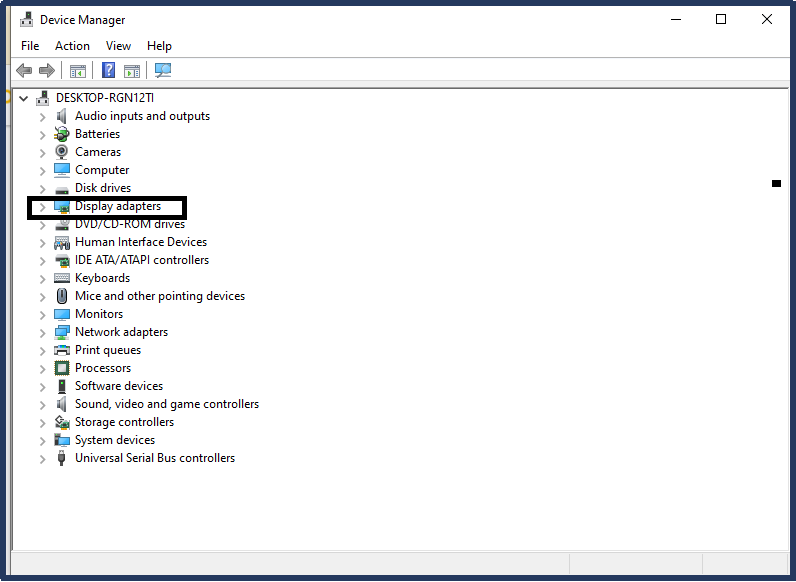Screen dimensions: 796x582
Task: Maximize the Device Manager window
Action: [721, 19]
